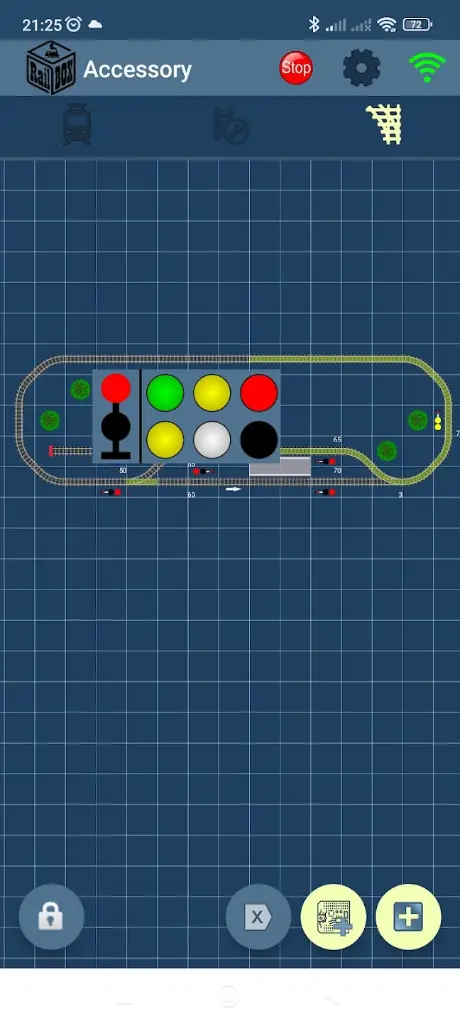
Task: Tap the RailBOX logo
Action: click(51, 68)
